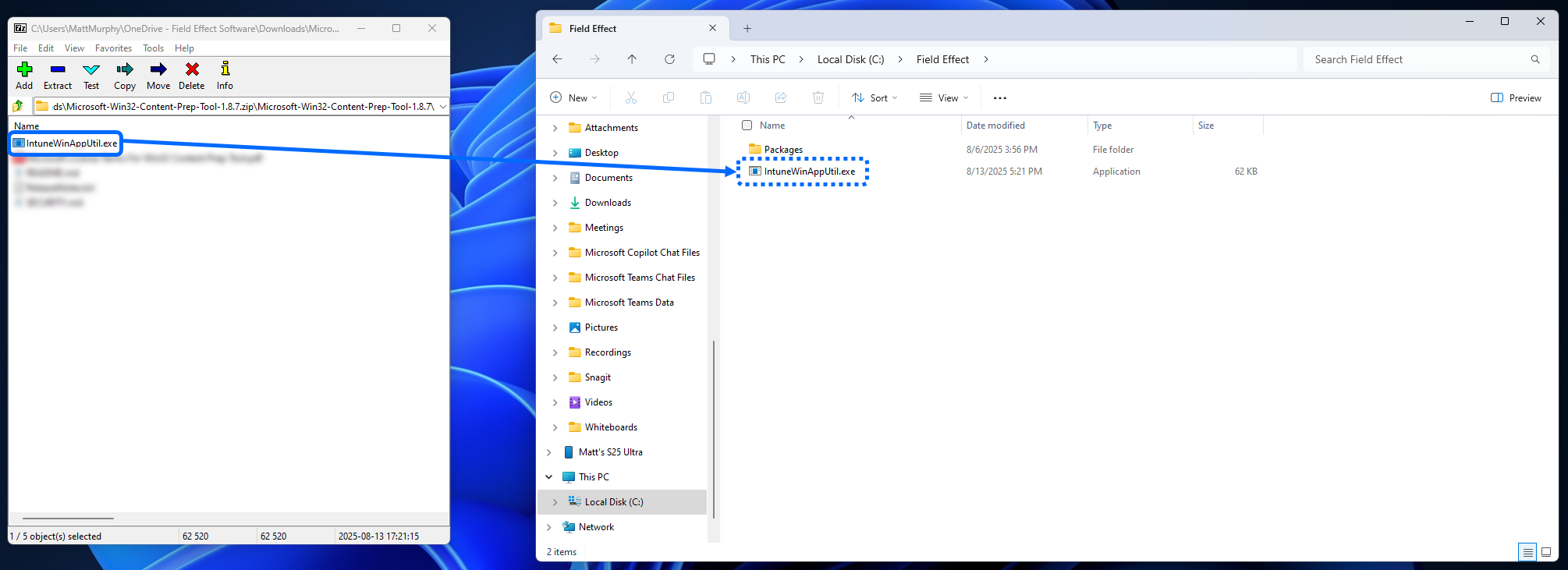Click the Info icon in 7-Zip
This screenshot has width=1568, height=570.
225,69
